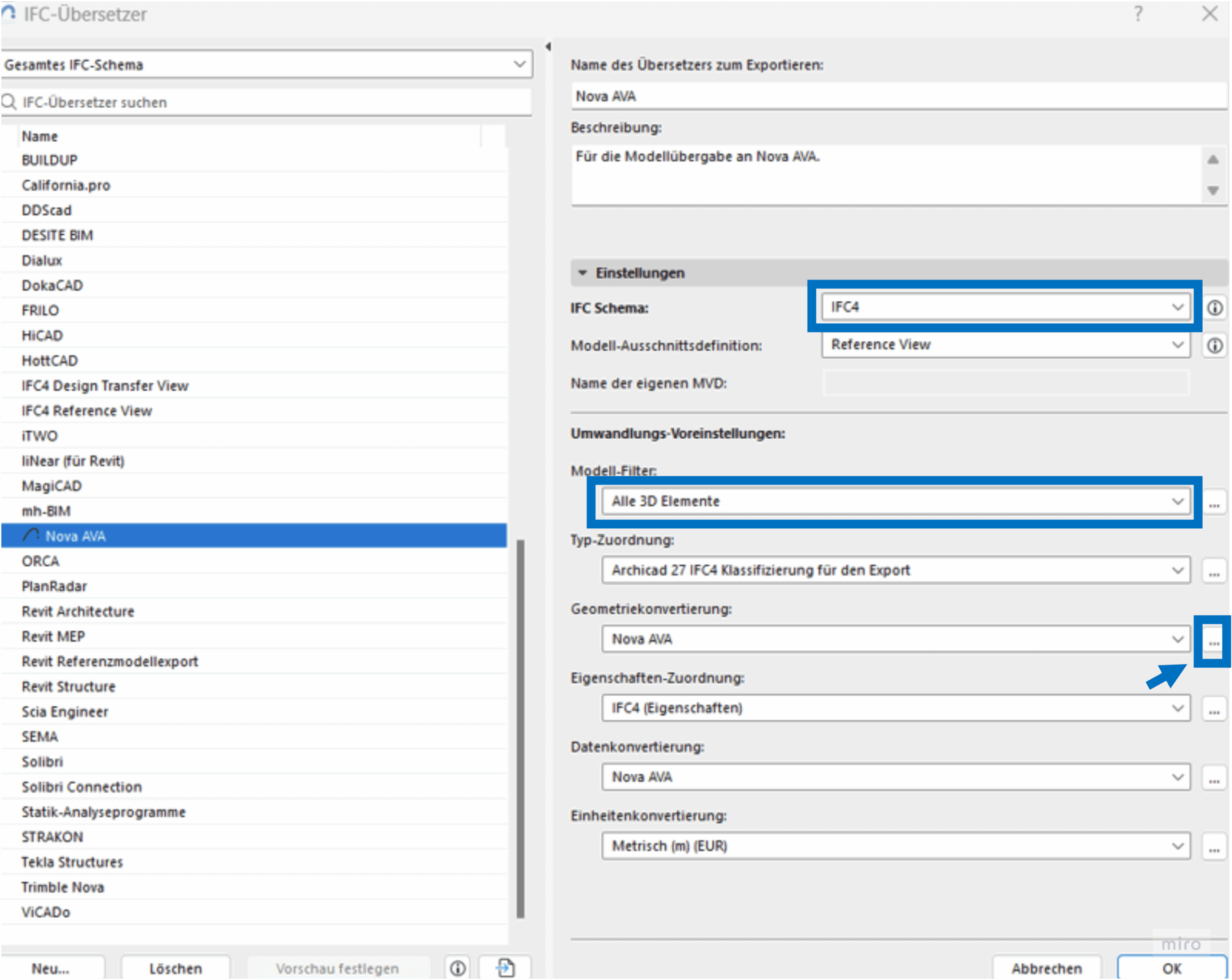Open Typ-Zuordnung settings ellipsis button
1232x980 pixels.
[1214, 571]
